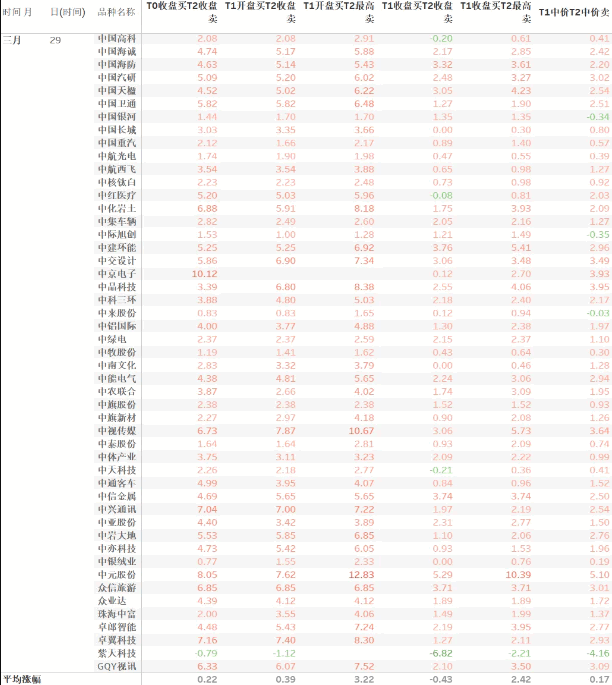The width and height of the screenshot is (612, 685).
Task: Select the 中际旭创 row name
Action: point(117,235)
